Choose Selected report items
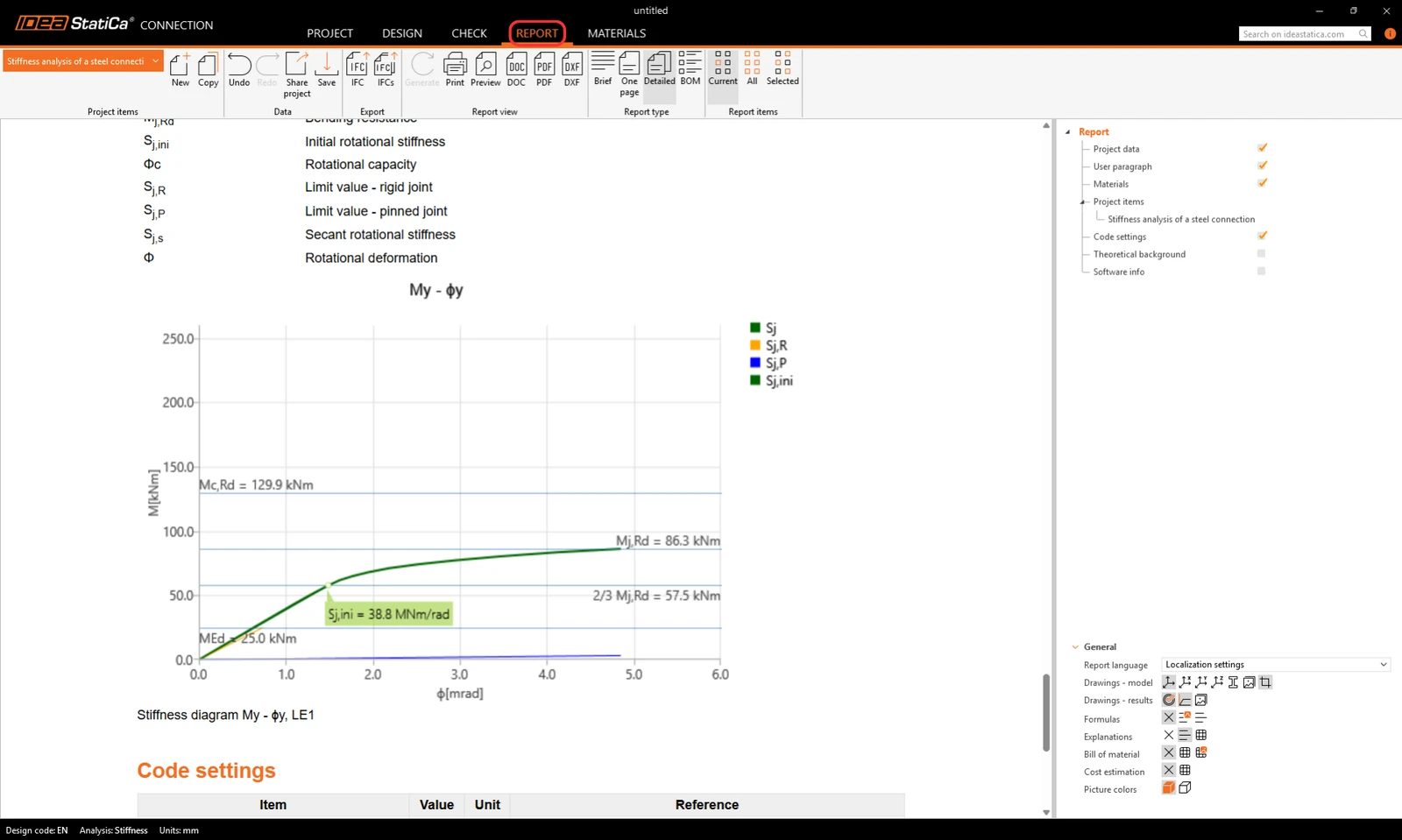The image size is (1402, 840). click(782, 69)
